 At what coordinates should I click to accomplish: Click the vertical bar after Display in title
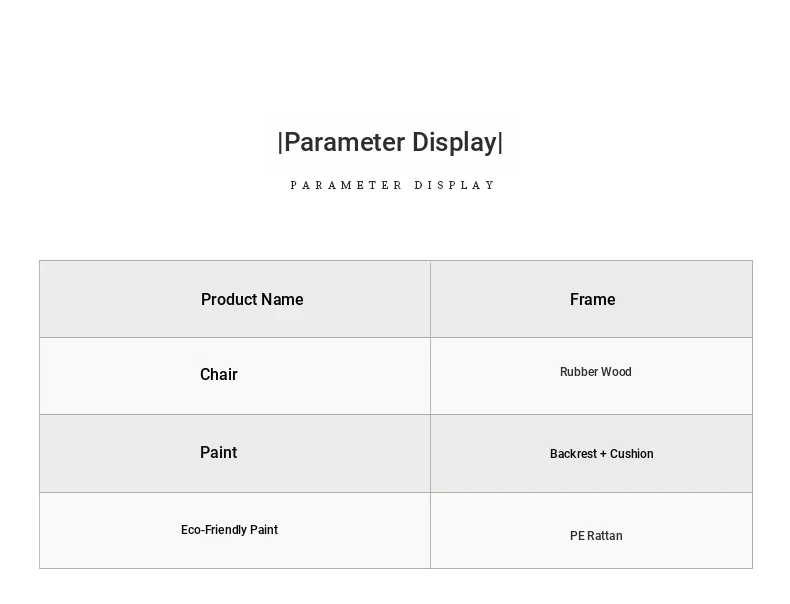500,143
